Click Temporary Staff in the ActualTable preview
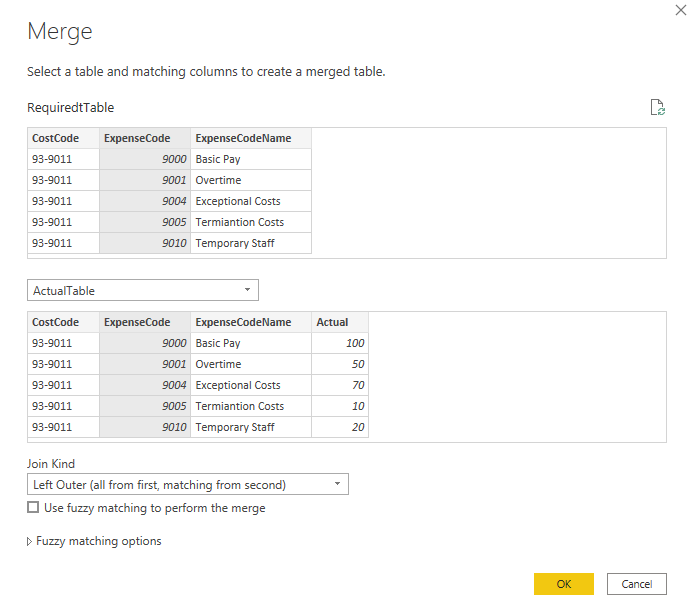695x603 pixels. (251, 427)
